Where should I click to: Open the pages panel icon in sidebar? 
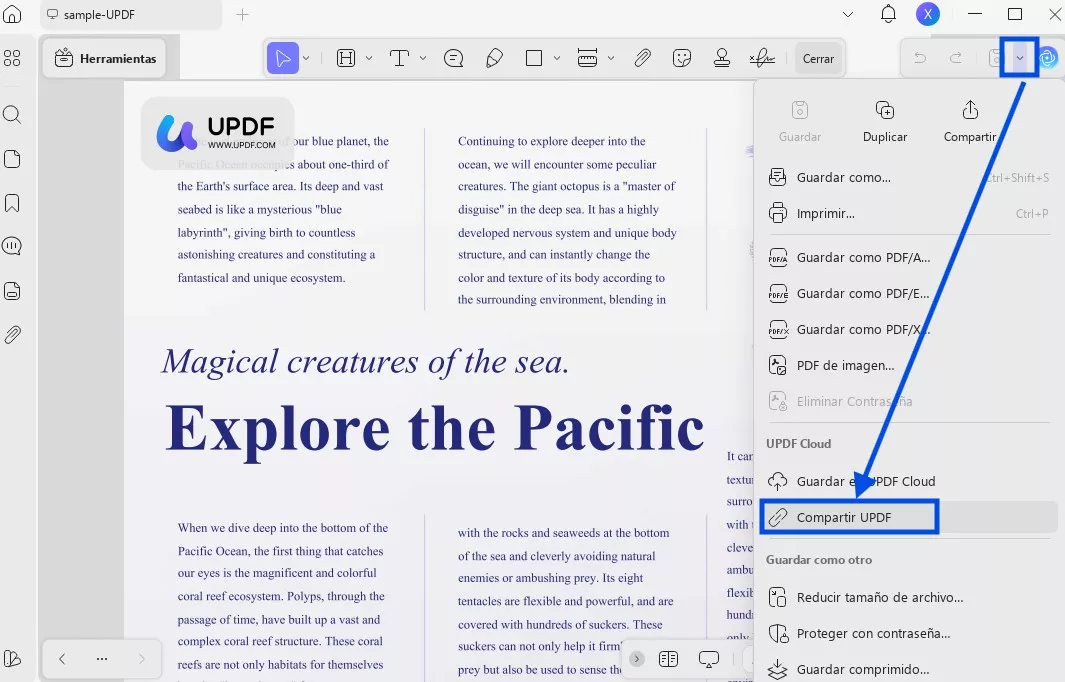click(12, 159)
